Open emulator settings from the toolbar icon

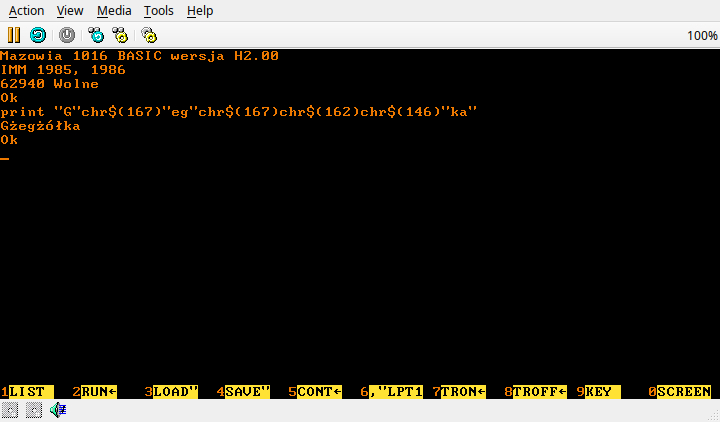(x=149, y=35)
